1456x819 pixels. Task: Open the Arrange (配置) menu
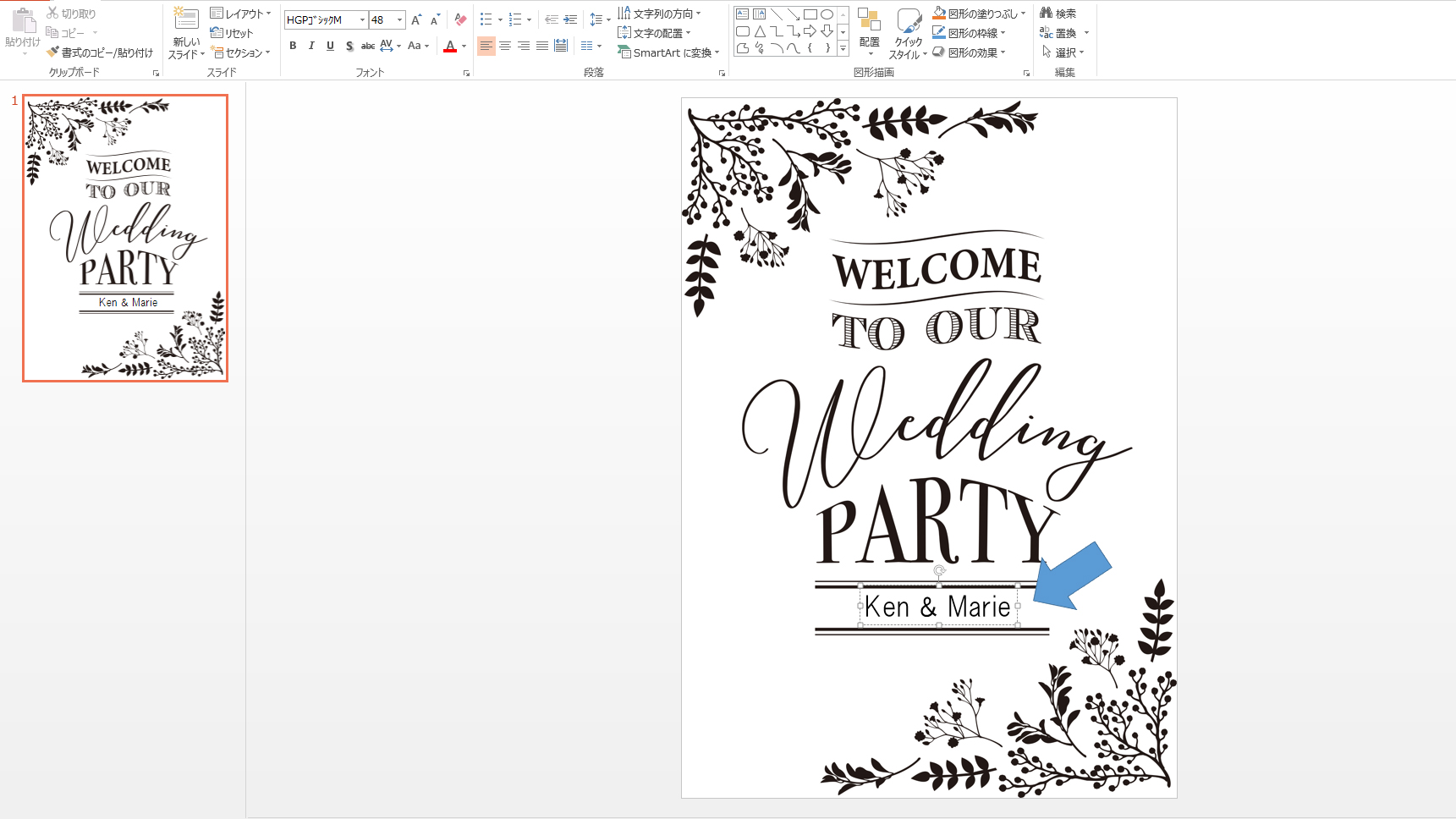point(869,34)
